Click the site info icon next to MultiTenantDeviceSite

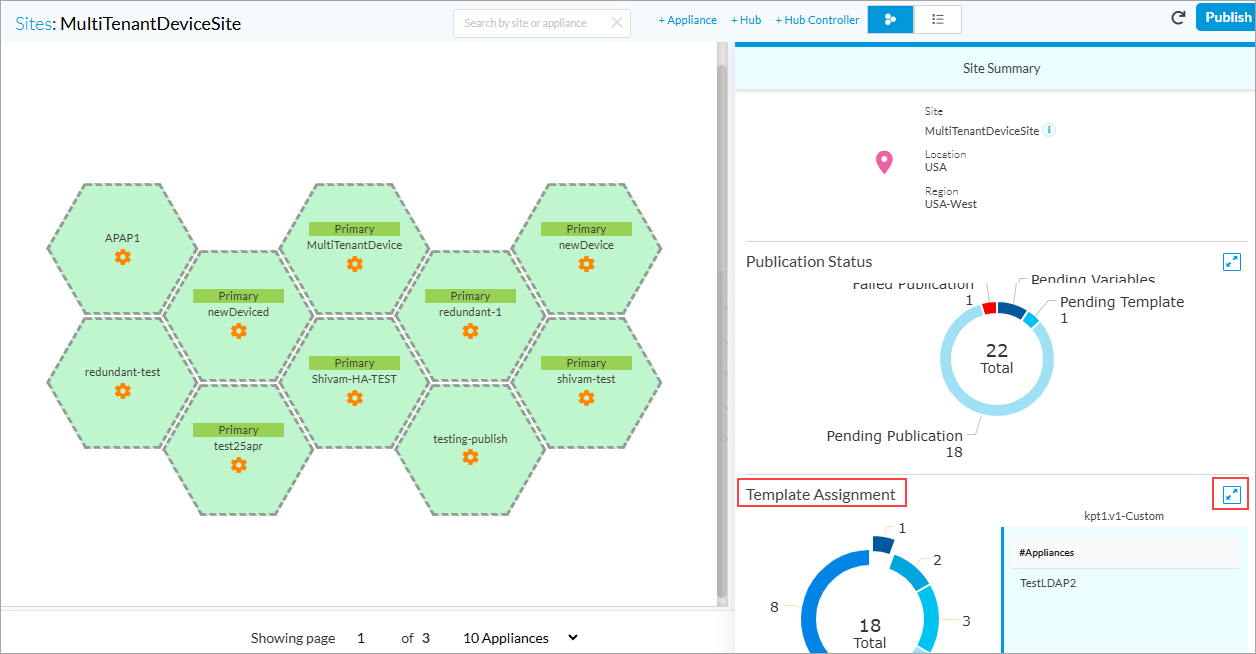click(1049, 130)
